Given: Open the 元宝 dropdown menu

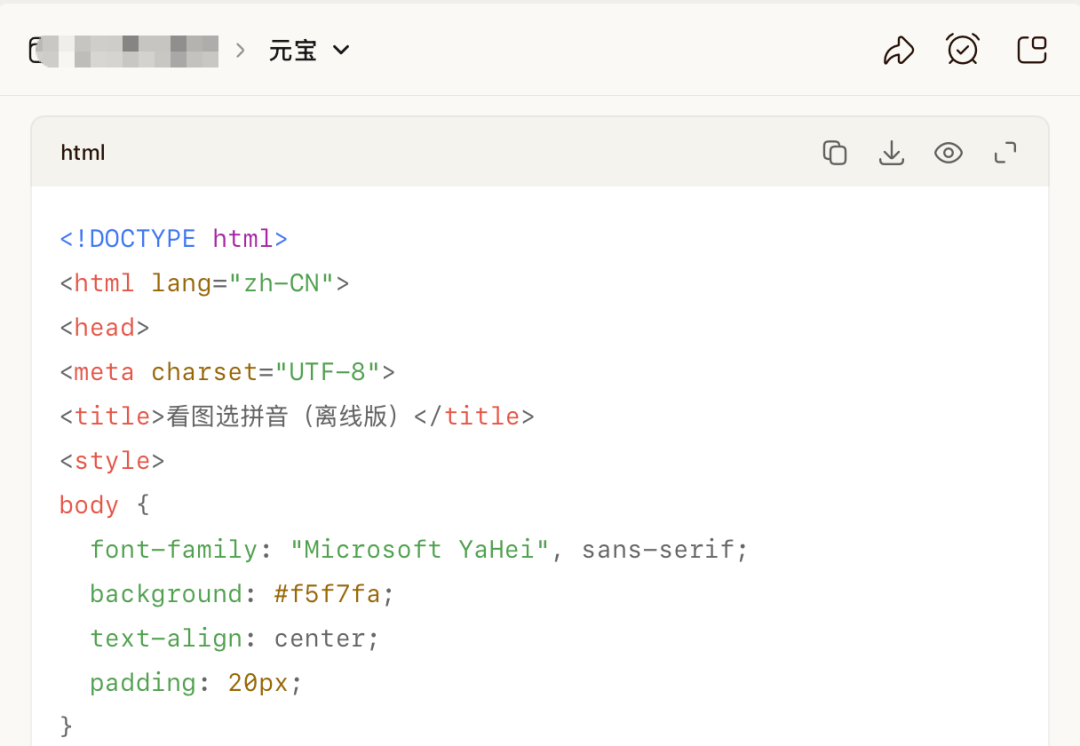Looking at the screenshot, I should (309, 50).
